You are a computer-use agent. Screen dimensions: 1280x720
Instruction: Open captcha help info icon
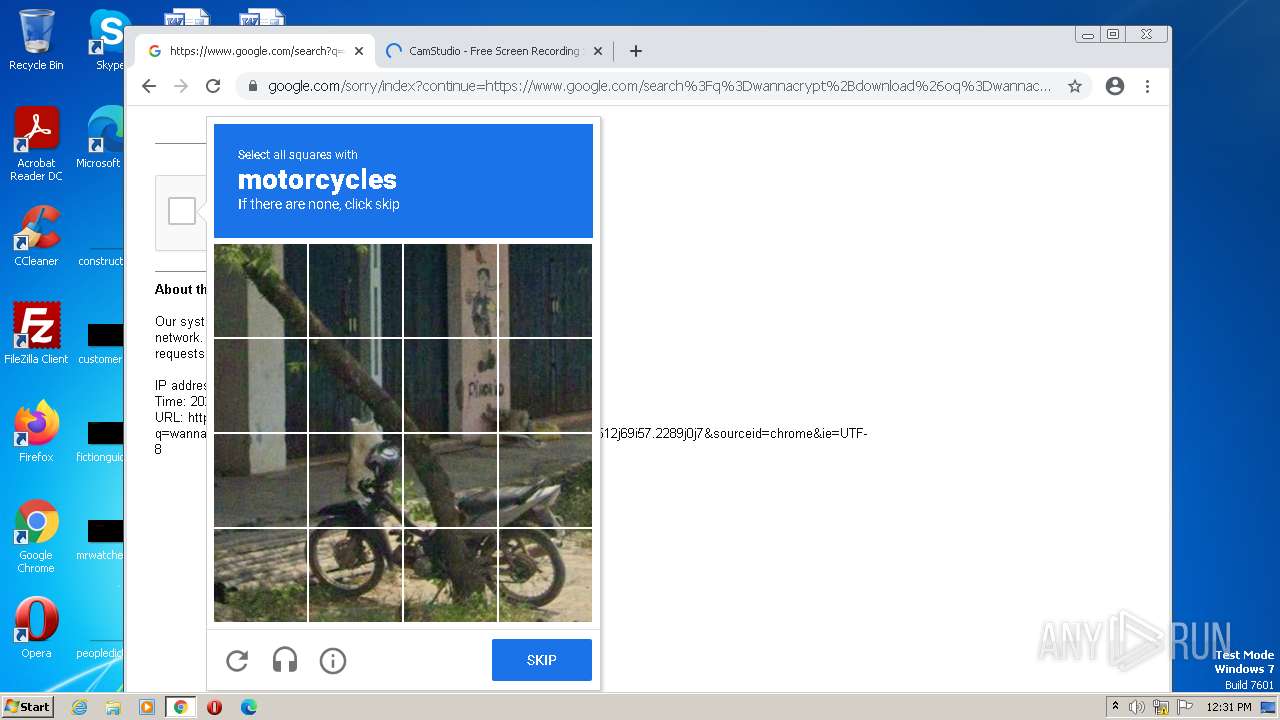pyautogui.click(x=333, y=660)
